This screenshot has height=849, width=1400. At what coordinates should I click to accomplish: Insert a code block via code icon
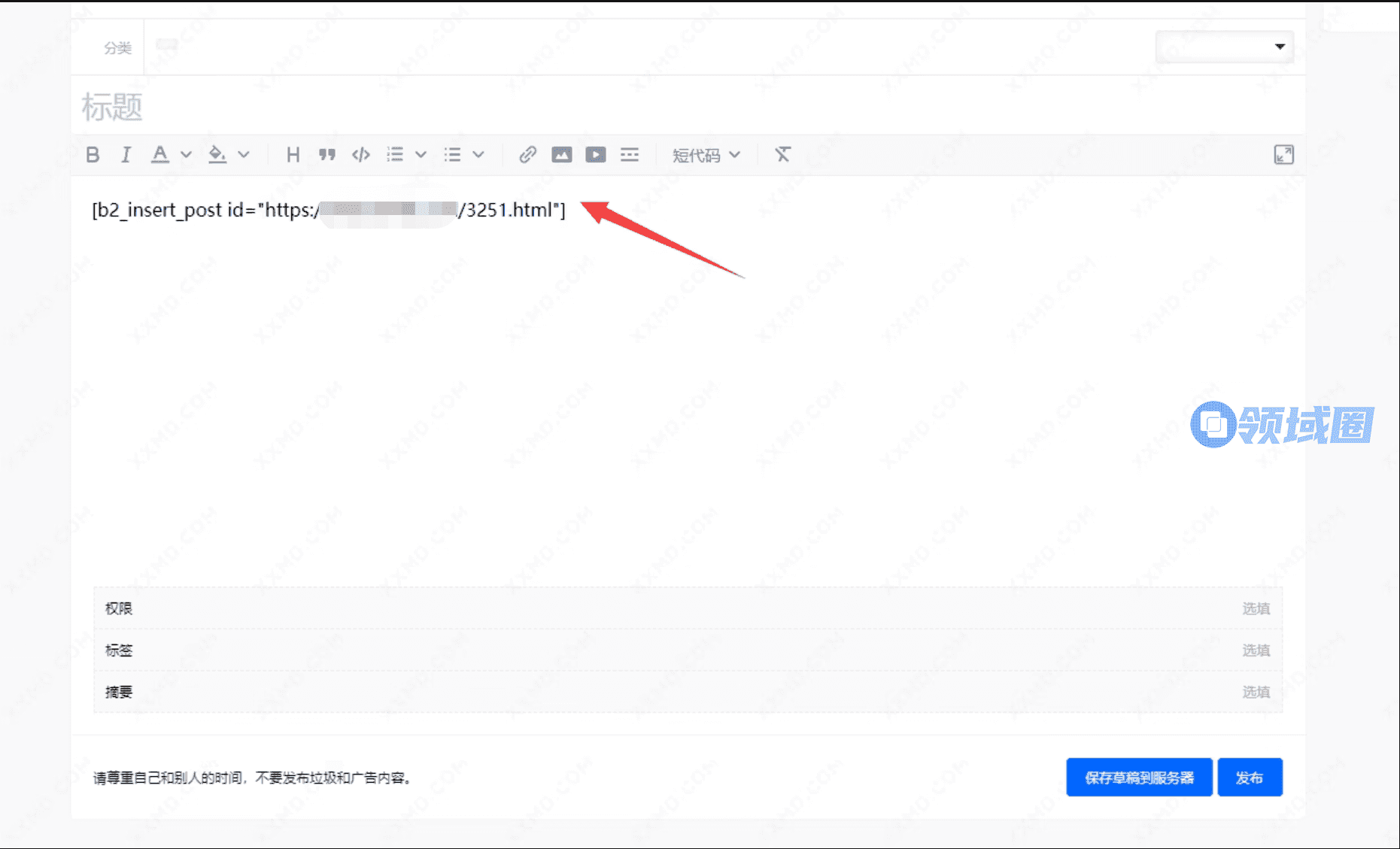tap(361, 155)
